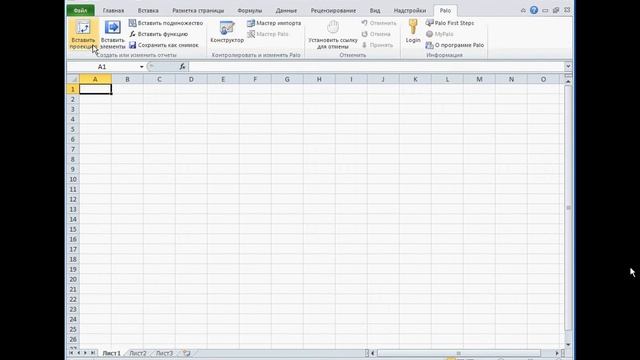640x360 pixels.
Task: Select row header 10
Action: (73, 179)
